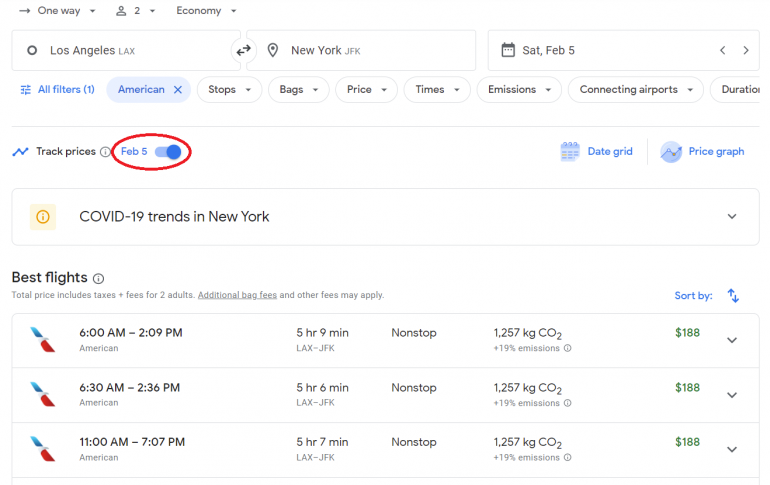Toggle Track prices for Feb 5
The image size is (770, 485).
(x=168, y=152)
